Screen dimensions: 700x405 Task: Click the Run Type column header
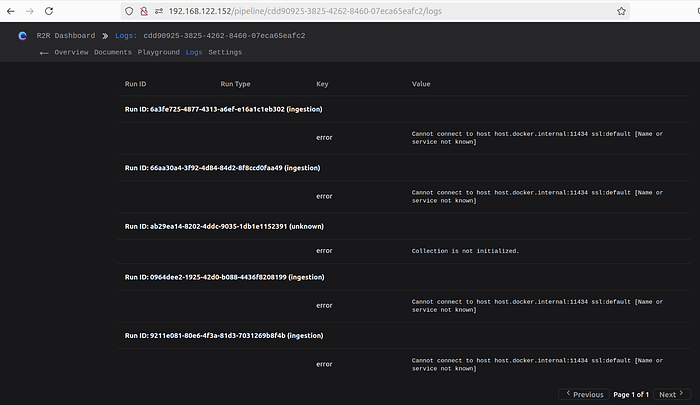tap(235, 84)
